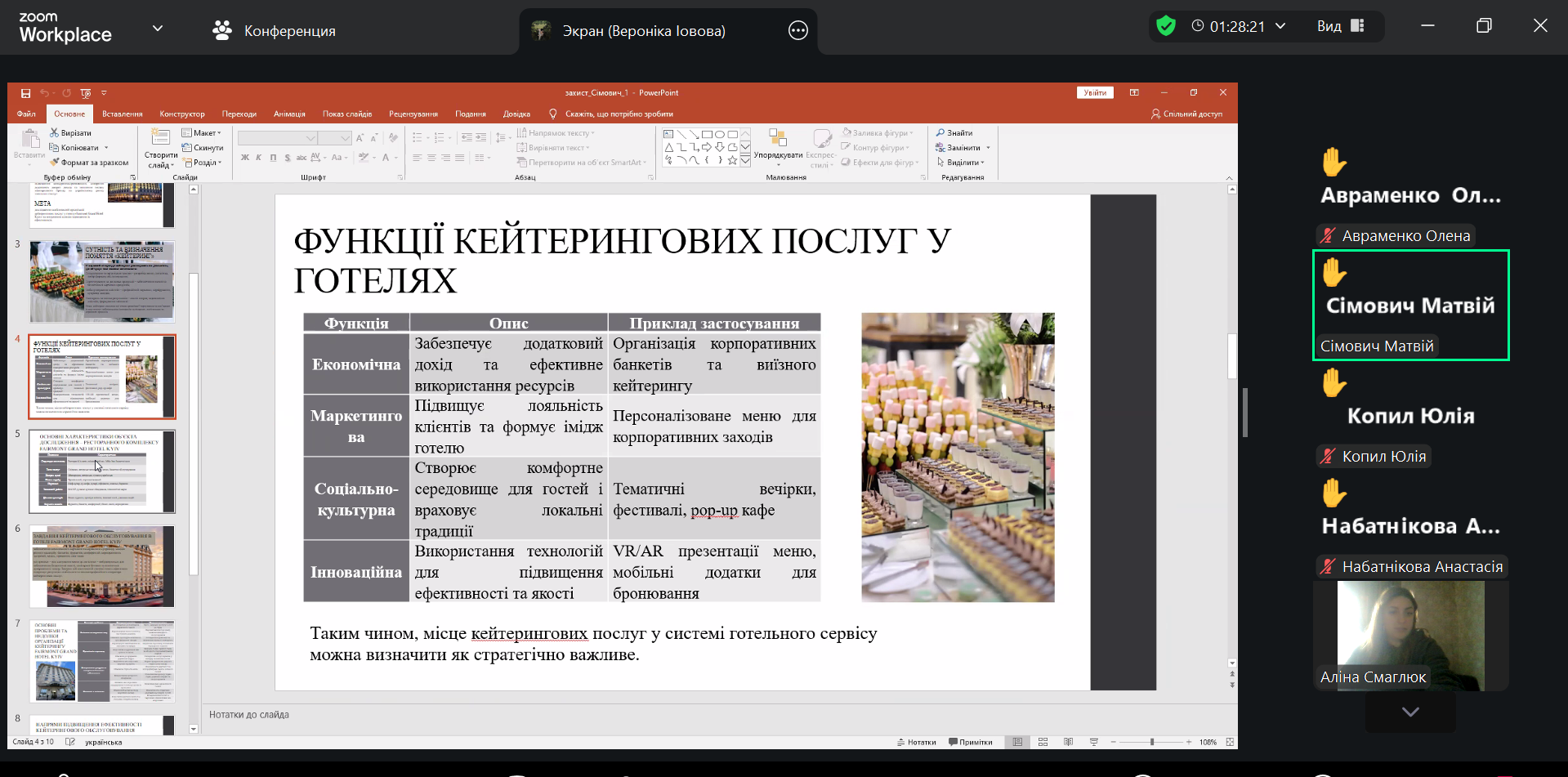
Task: Click the Cut (Вирізати) scissors icon
Action: [54, 133]
